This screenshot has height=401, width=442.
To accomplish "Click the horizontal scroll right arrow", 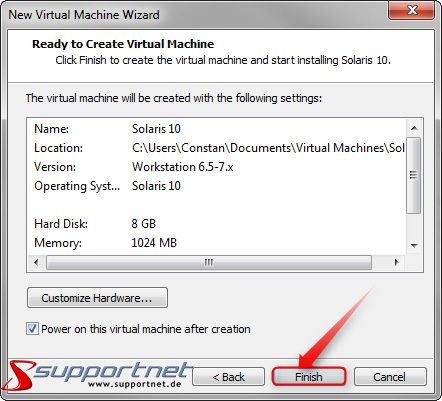I will tap(396, 262).
